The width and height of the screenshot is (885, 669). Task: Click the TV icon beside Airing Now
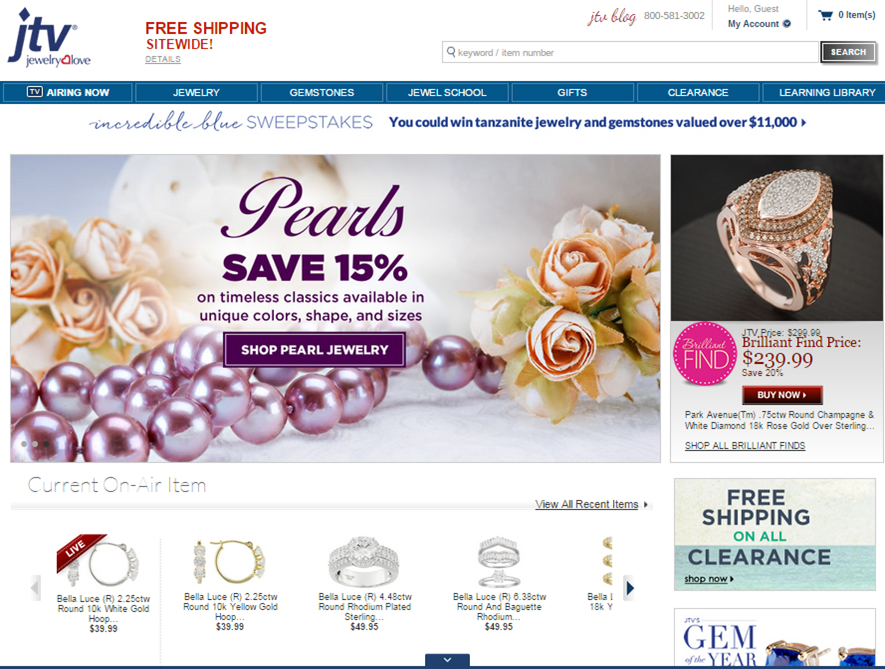click(x=34, y=92)
